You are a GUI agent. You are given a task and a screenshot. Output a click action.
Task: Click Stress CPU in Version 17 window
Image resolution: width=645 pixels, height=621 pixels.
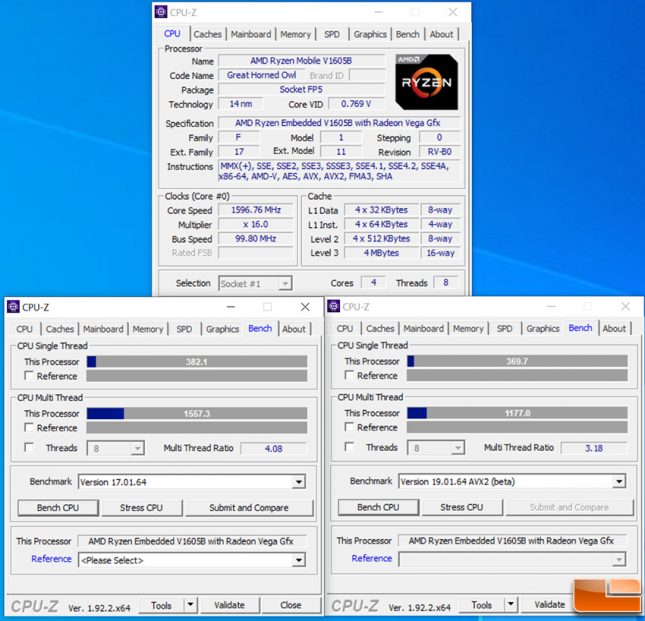click(142, 508)
